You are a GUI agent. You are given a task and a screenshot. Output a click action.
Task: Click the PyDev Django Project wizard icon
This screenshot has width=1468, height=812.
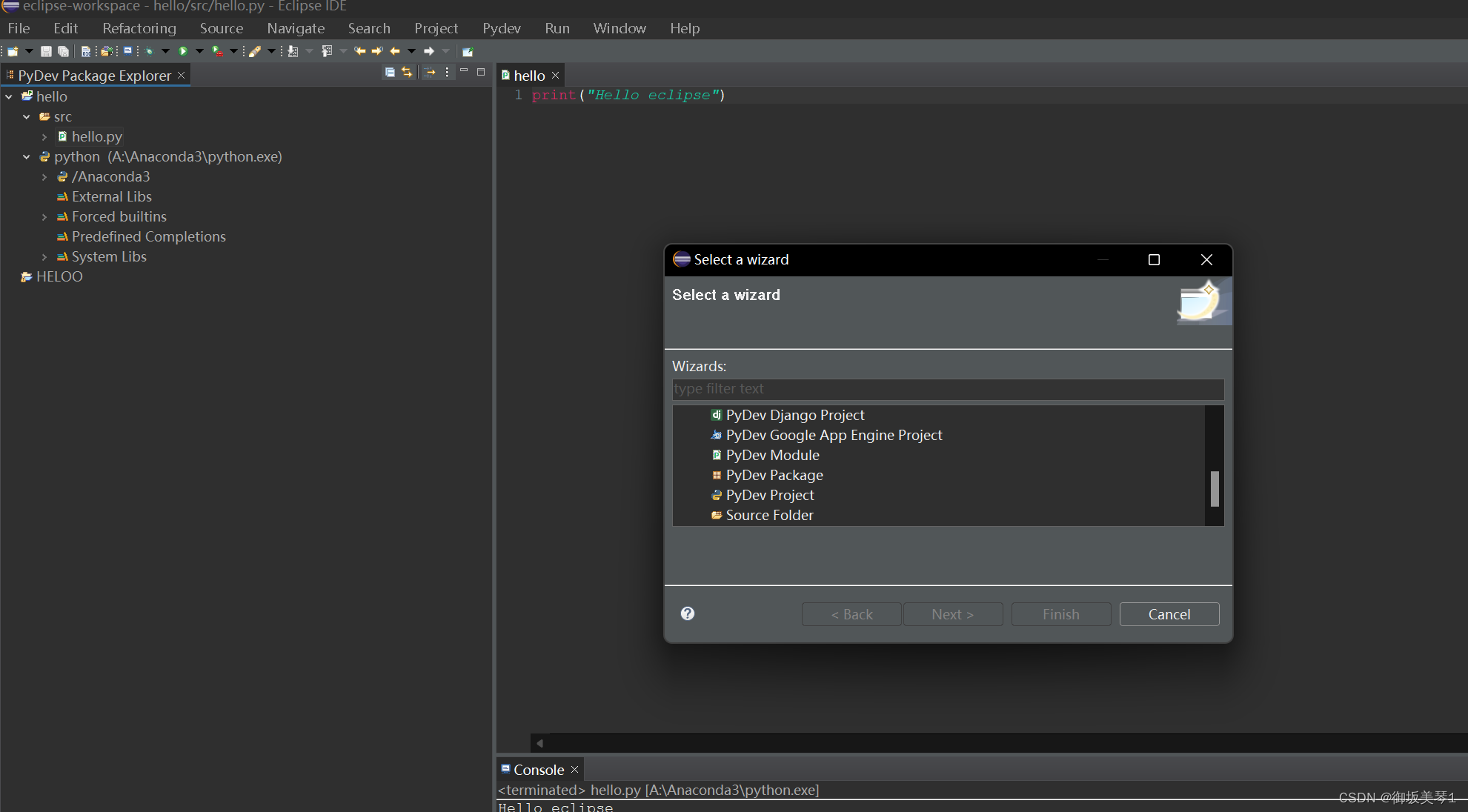coord(715,414)
